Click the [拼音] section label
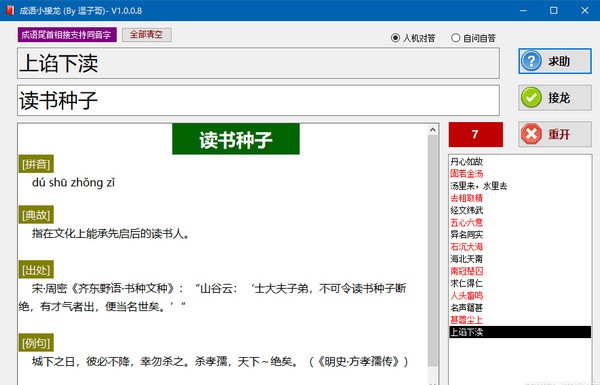 [x=36, y=164]
